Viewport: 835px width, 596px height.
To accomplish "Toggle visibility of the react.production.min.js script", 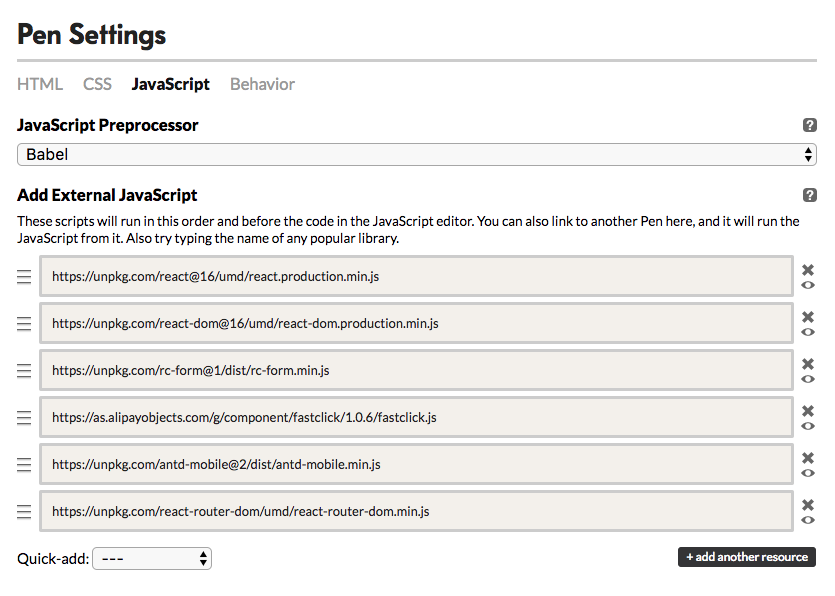I will (x=808, y=283).
